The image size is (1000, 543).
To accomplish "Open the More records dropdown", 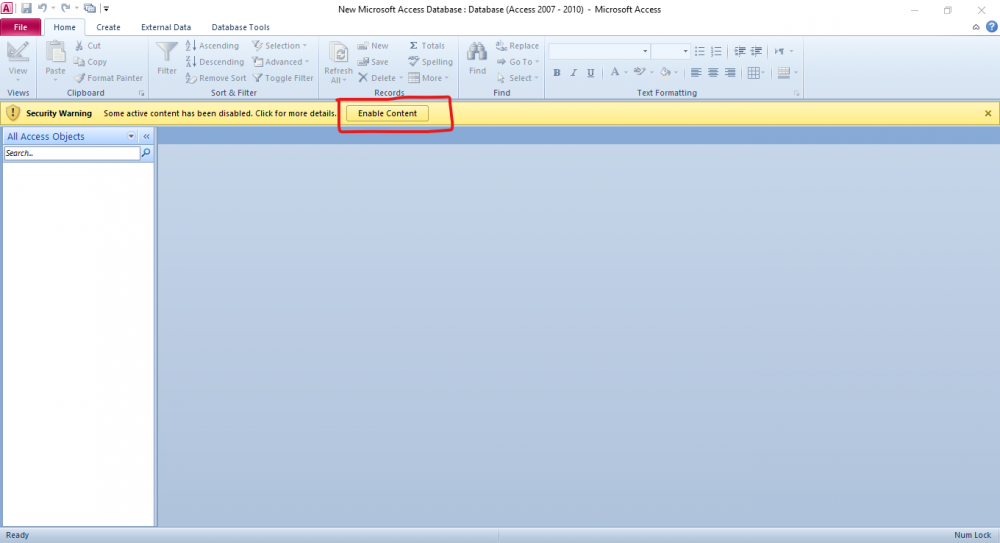I will [429, 78].
